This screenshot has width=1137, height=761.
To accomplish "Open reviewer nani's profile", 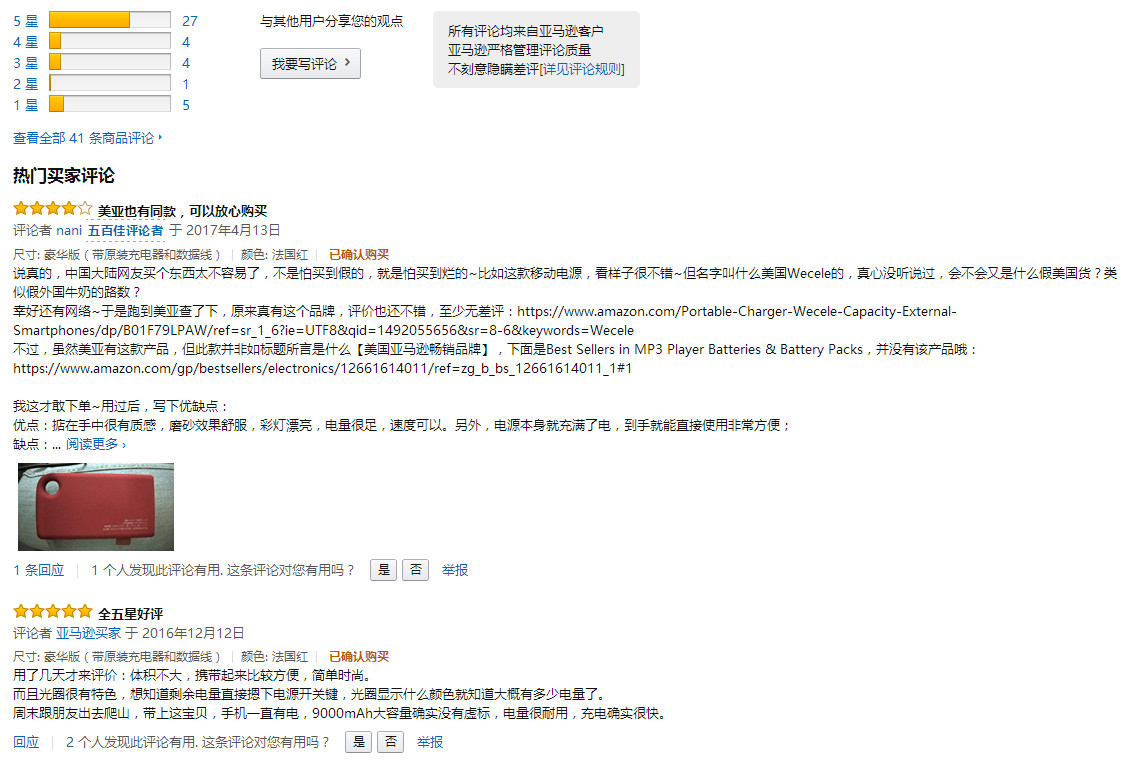I will click(69, 231).
